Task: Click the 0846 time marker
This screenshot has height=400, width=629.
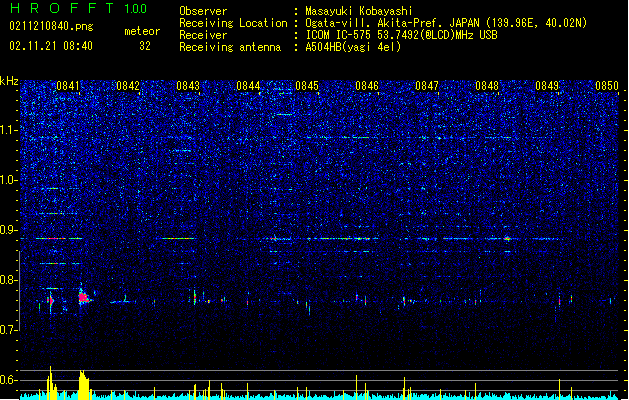Action: coord(367,86)
